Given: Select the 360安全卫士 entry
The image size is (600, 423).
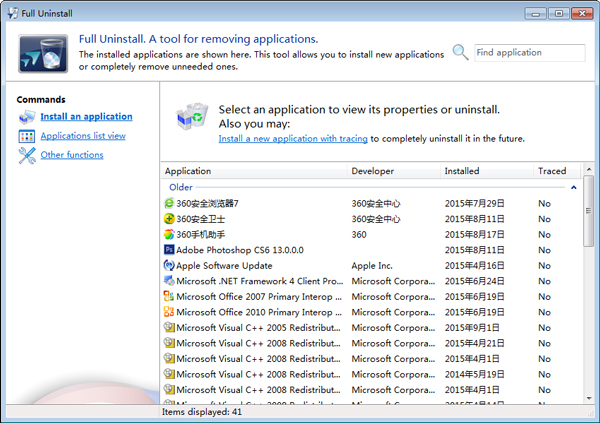Looking at the screenshot, I should (x=371, y=219).
